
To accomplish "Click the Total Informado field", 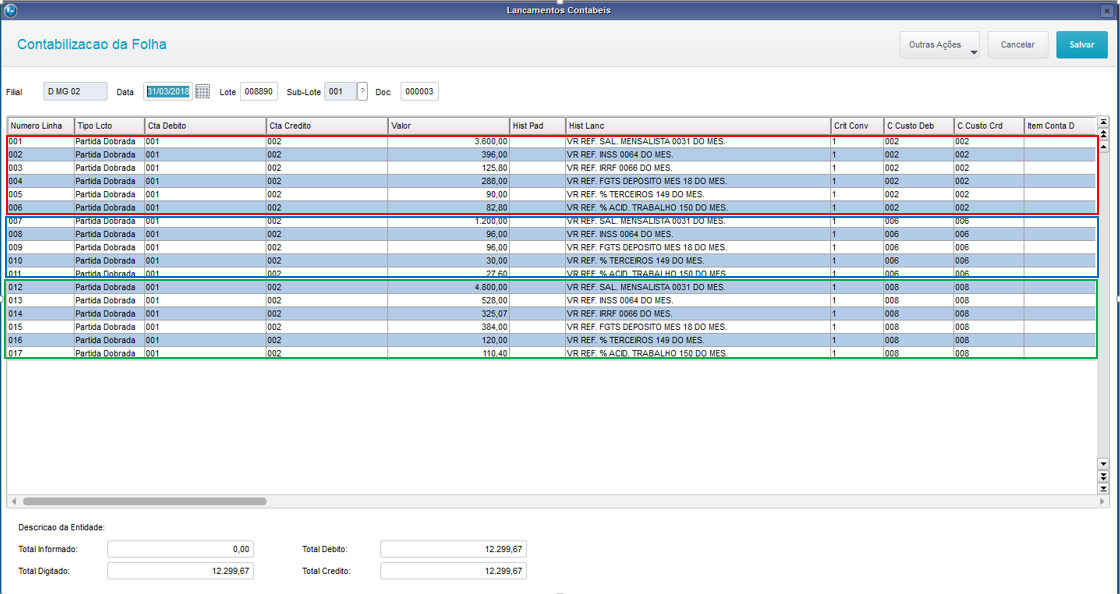I will pyautogui.click(x=181, y=549).
